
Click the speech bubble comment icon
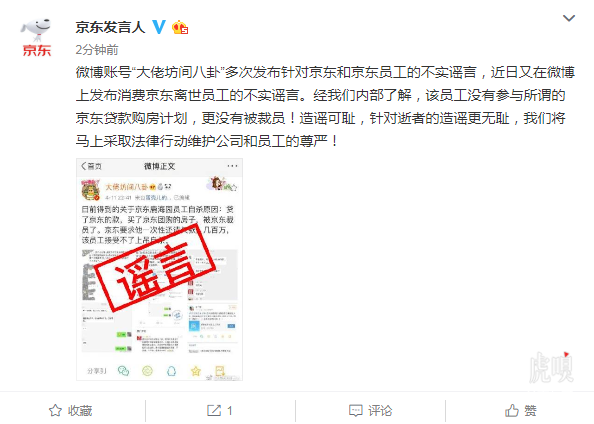click(x=356, y=411)
